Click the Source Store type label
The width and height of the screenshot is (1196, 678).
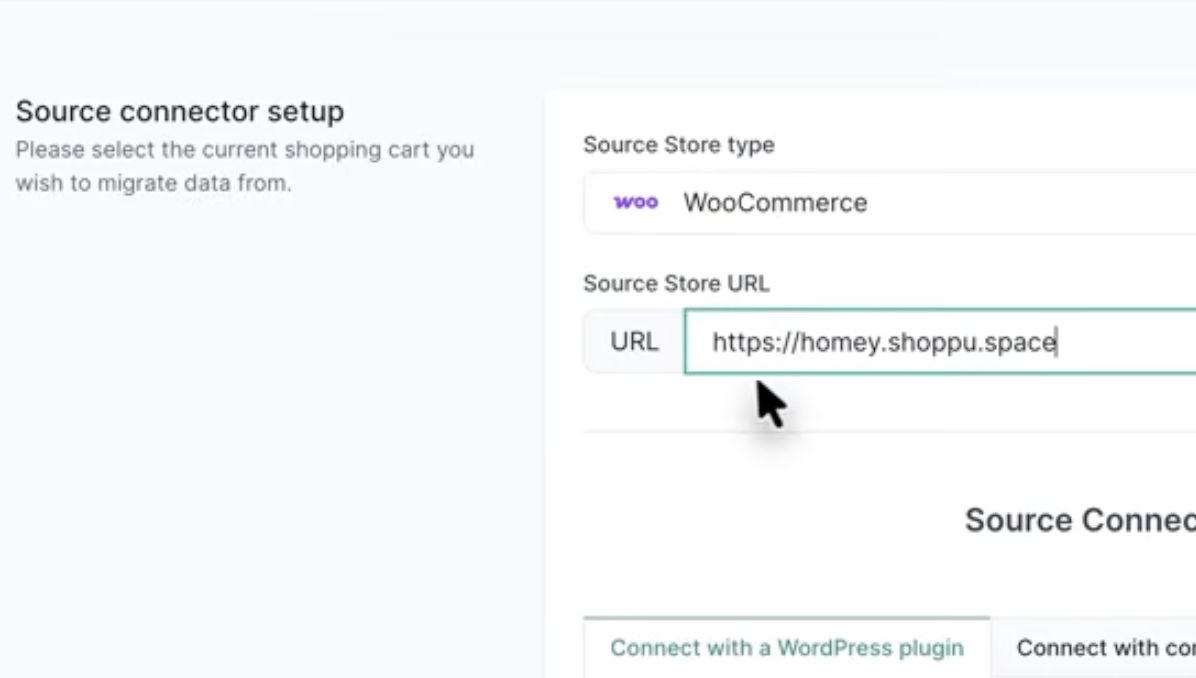point(679,145)
